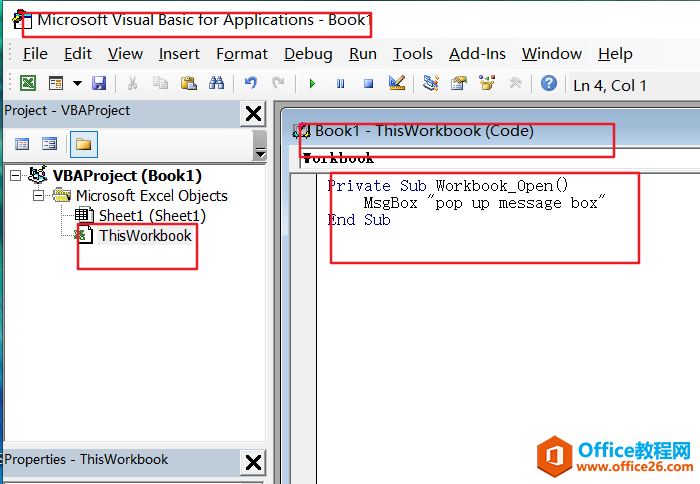
Task: Run the macro with the green play icon
Action: coord(312,83)
